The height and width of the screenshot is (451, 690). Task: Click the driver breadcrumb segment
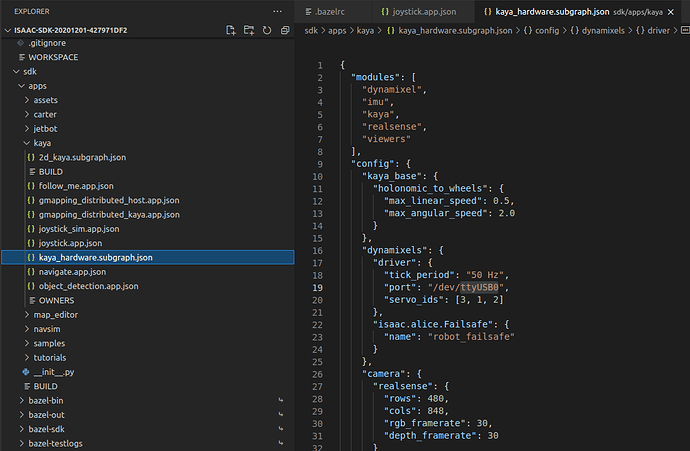pos(653,30)
